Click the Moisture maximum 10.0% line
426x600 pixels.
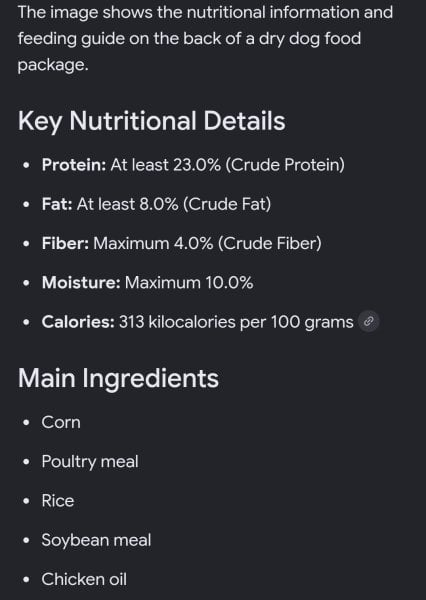click(148, 283)
